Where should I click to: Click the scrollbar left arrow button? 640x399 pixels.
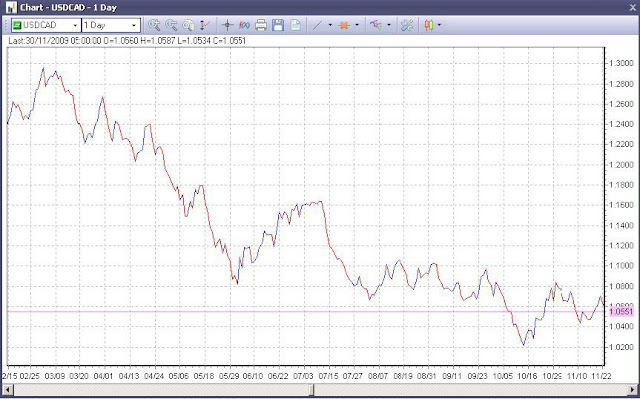click(8, 390)
